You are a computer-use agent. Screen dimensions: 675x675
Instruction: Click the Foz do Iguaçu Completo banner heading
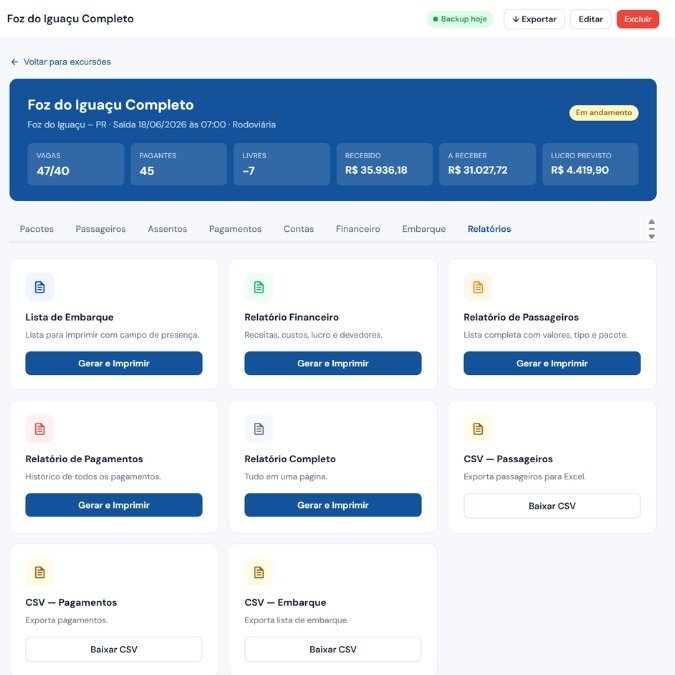click(111, 105)
